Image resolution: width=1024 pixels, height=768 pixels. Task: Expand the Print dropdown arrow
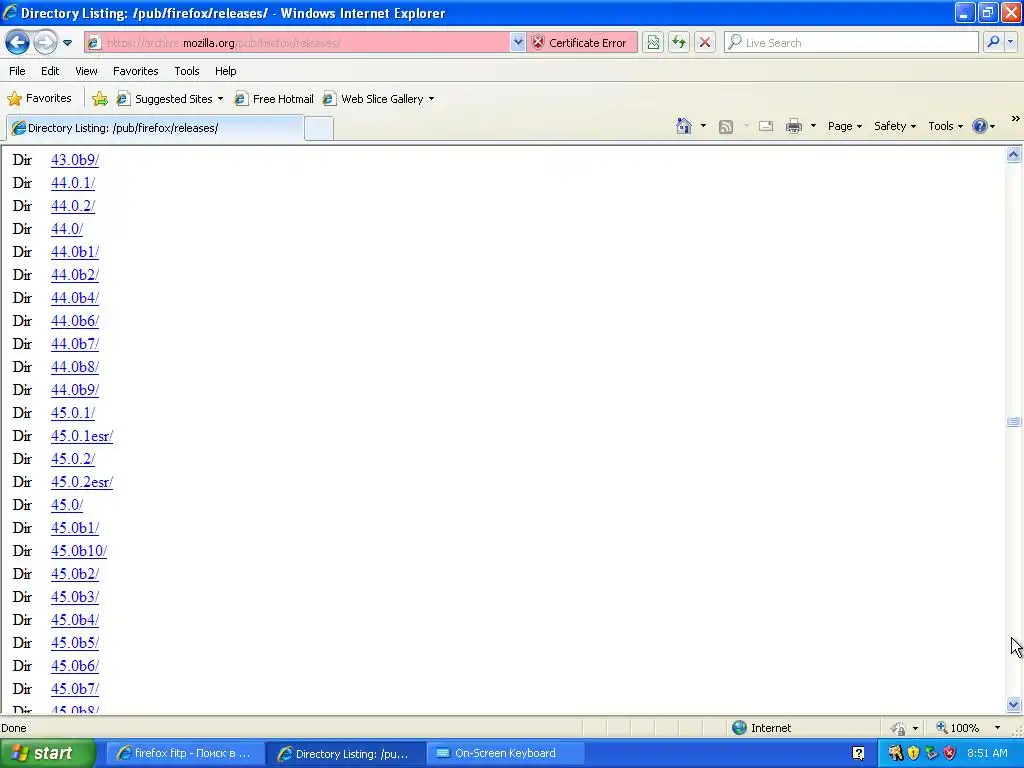click(x=813, y=126)
